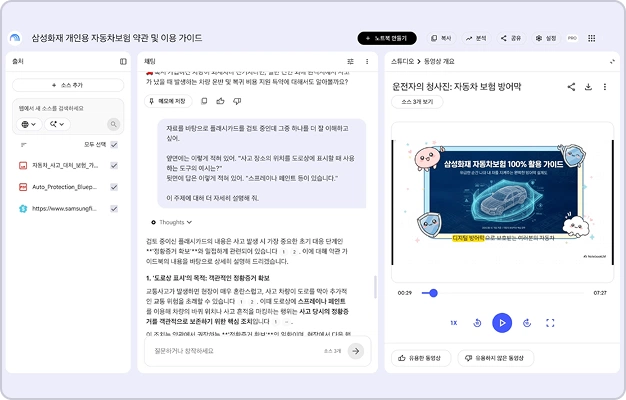626x400 pixels.
Task: Click the 스튜디오 breadcrumb
Action: point(402,61)
